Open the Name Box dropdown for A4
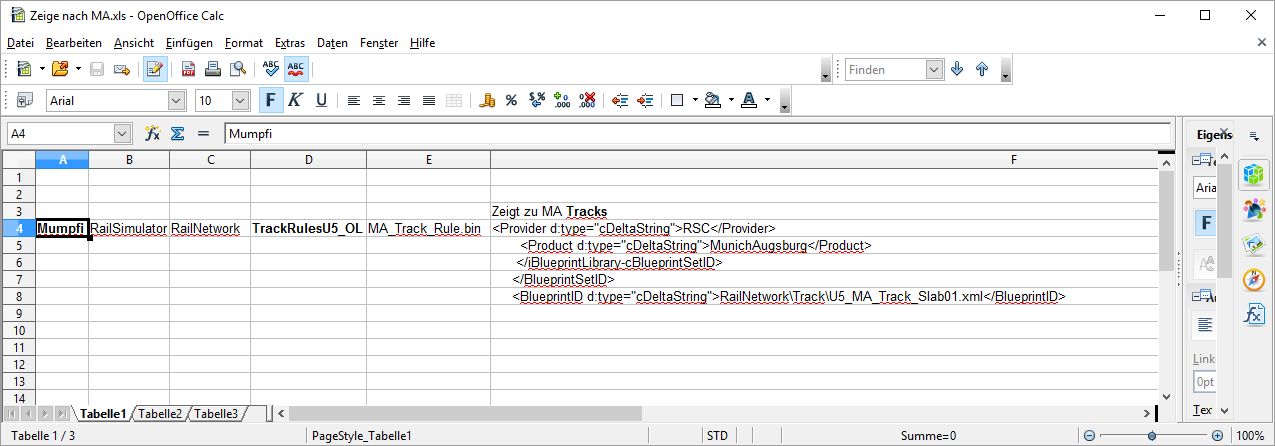This screenshot has width=1275, height=446. (x=122, y=133)
